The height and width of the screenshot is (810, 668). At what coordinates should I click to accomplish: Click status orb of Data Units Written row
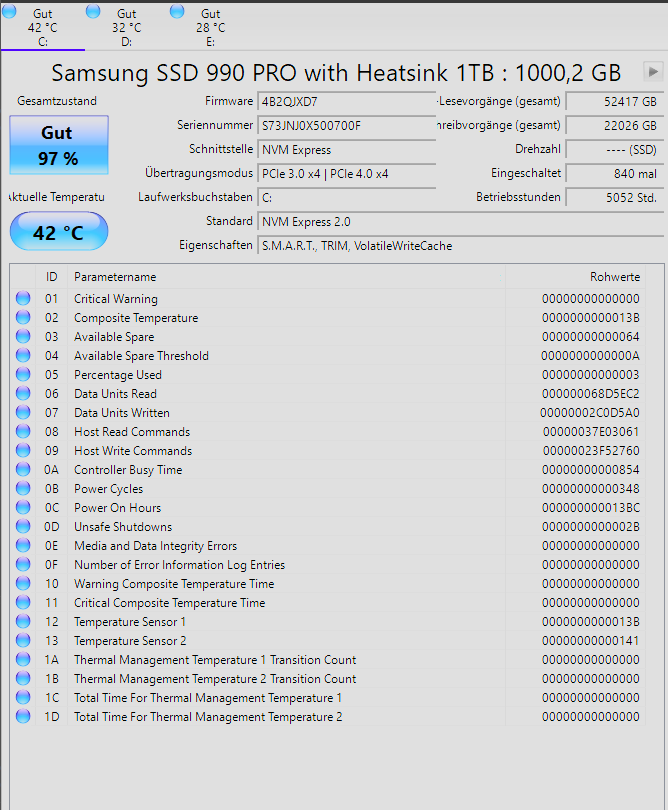(x=23, y=412)
